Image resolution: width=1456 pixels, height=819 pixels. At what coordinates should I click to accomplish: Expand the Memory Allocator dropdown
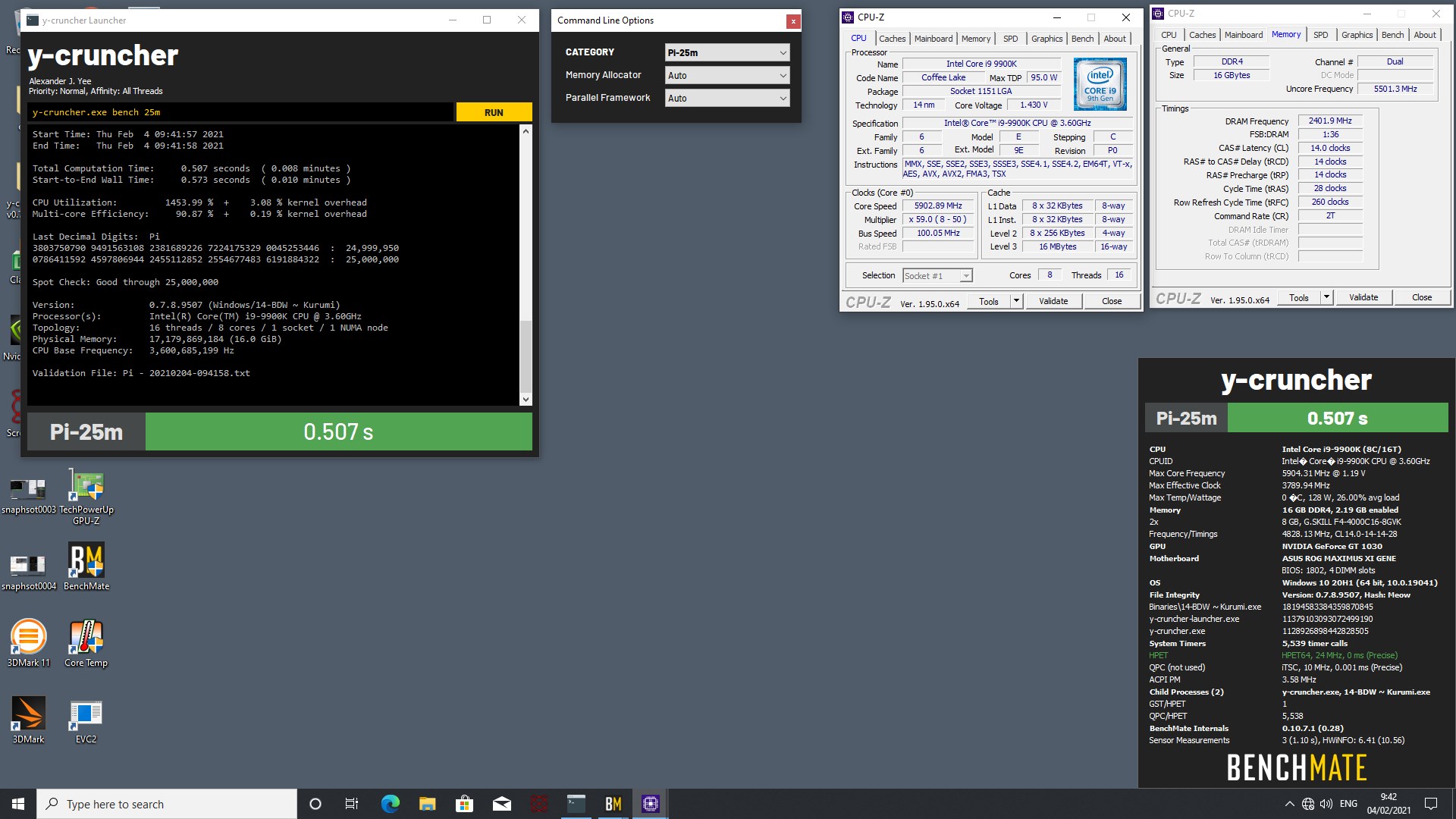(727, 75)
